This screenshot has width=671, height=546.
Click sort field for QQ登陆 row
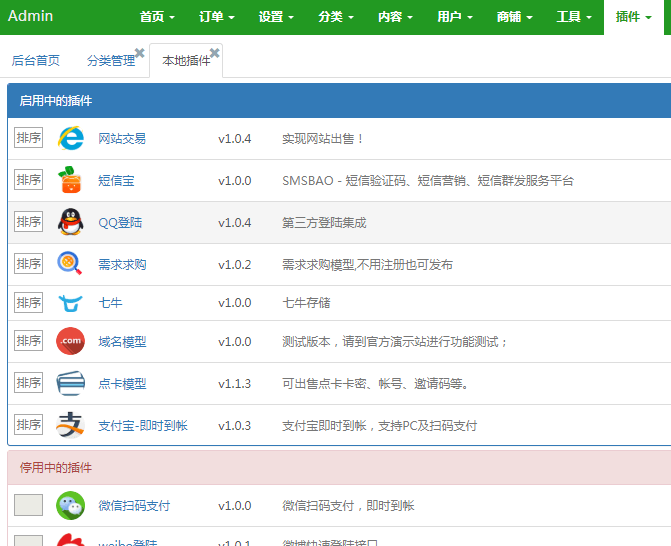[29, 221]
